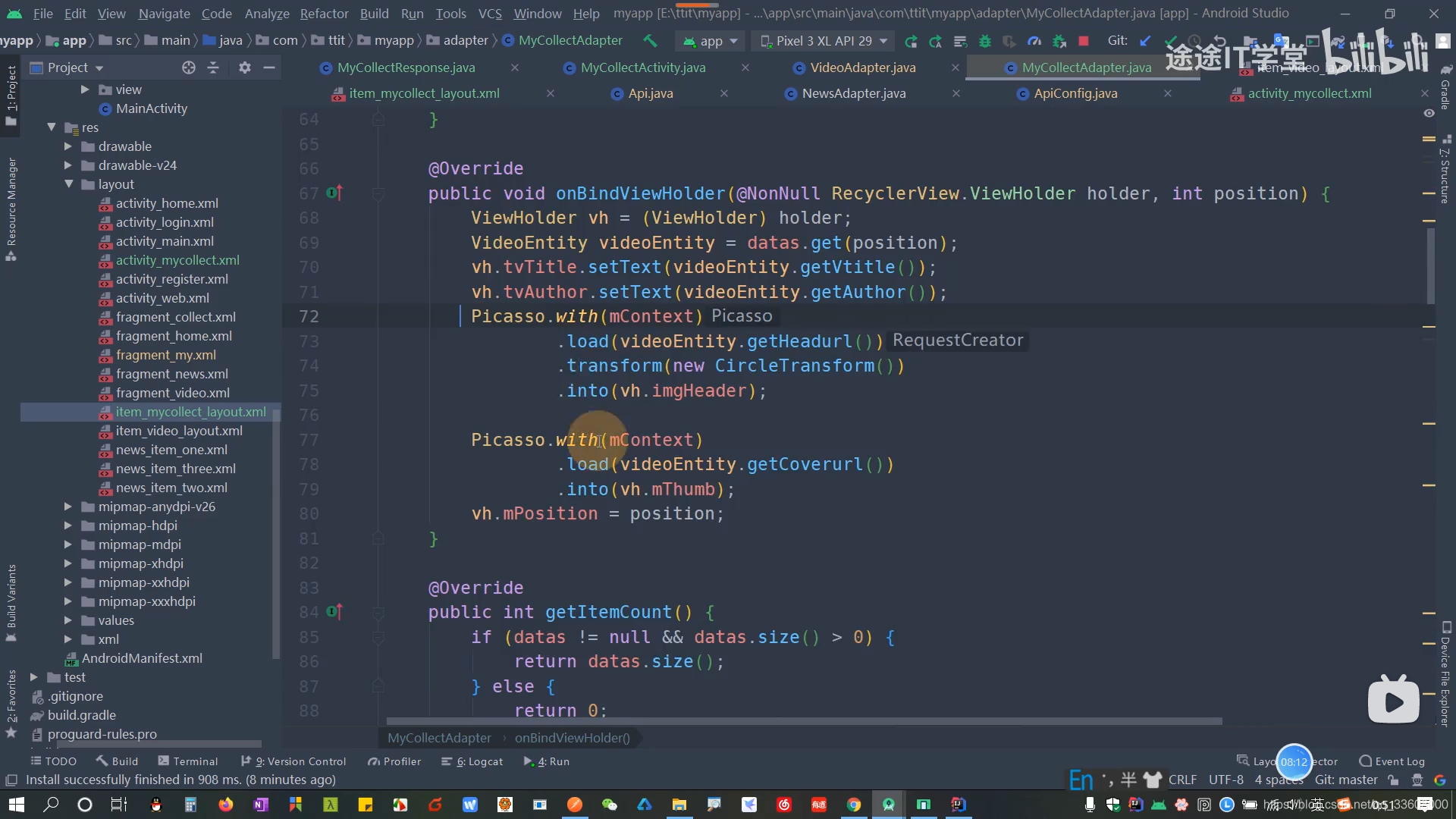
Task: Click the Profile app gauge icon
Action: (1034, 41)
